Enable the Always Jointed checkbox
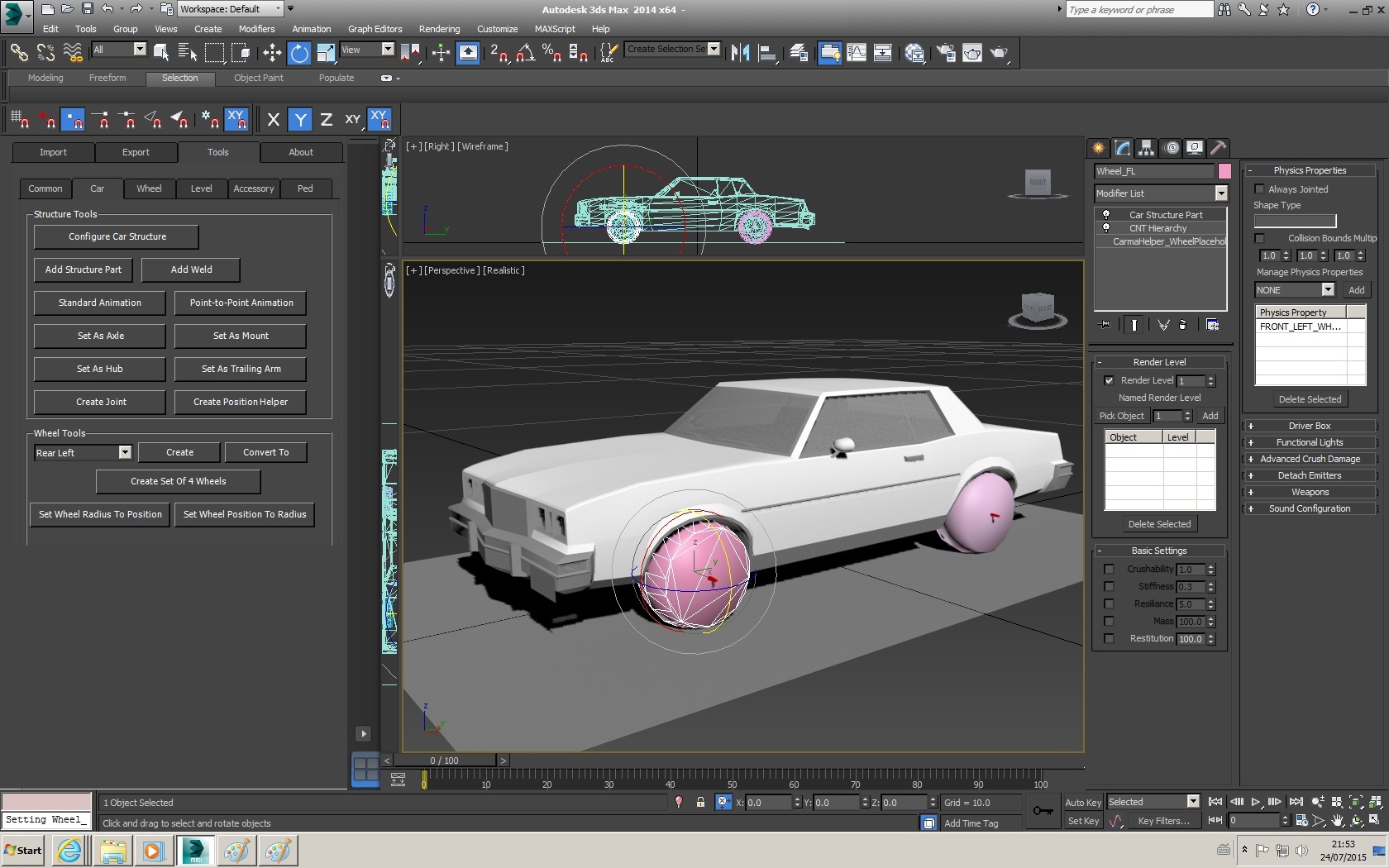The image size is (1389, 868). click(x=1259, y=189)
